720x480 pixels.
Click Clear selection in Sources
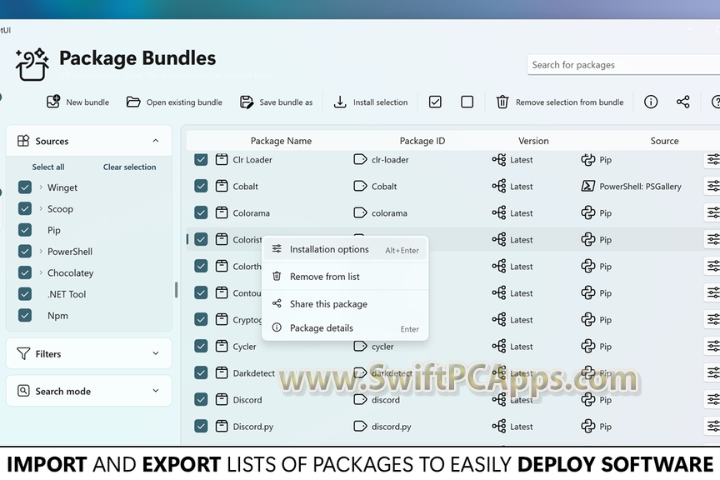(129, 167)
